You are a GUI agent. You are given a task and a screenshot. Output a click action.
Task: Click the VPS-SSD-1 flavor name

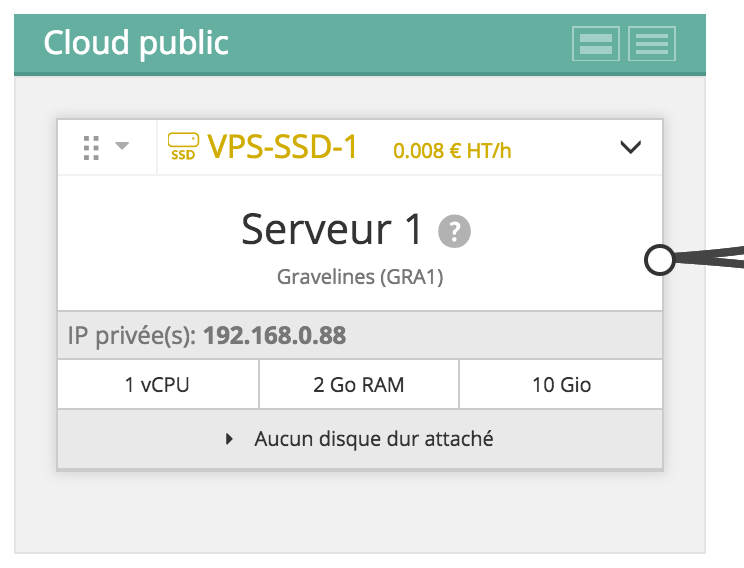pos(282,148)
